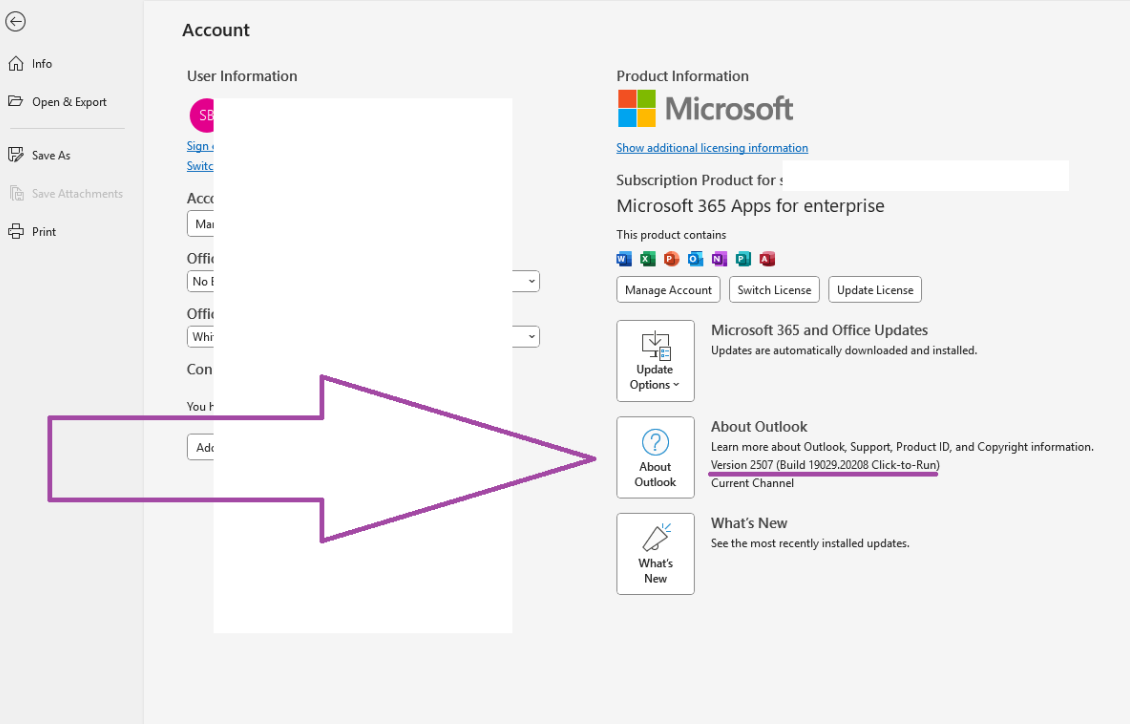Click the About Outlook heading text
The height and width of the screenshot is (724, 1130).
(759, 426)
